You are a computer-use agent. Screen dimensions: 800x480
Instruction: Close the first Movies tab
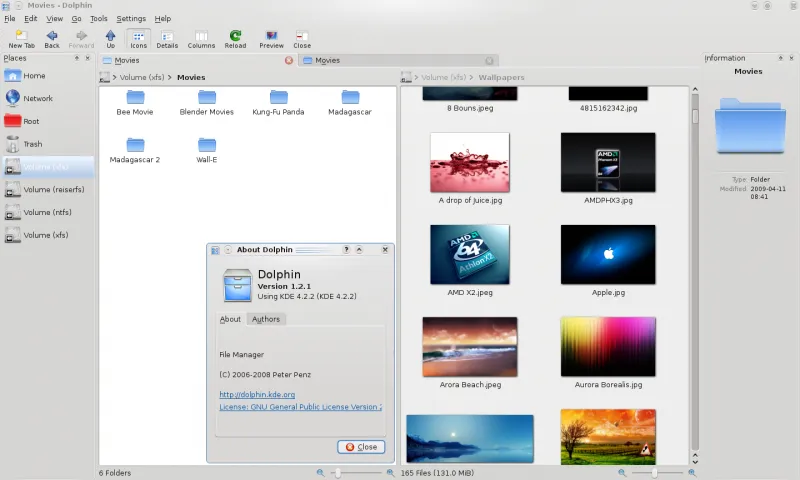click(x=289, y=60)
